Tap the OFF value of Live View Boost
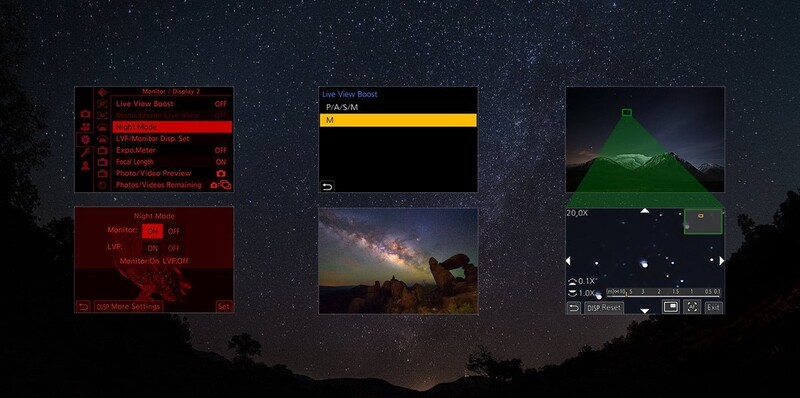Image resolution: width=800 pixels, height=398 pixels. (220, 104)
